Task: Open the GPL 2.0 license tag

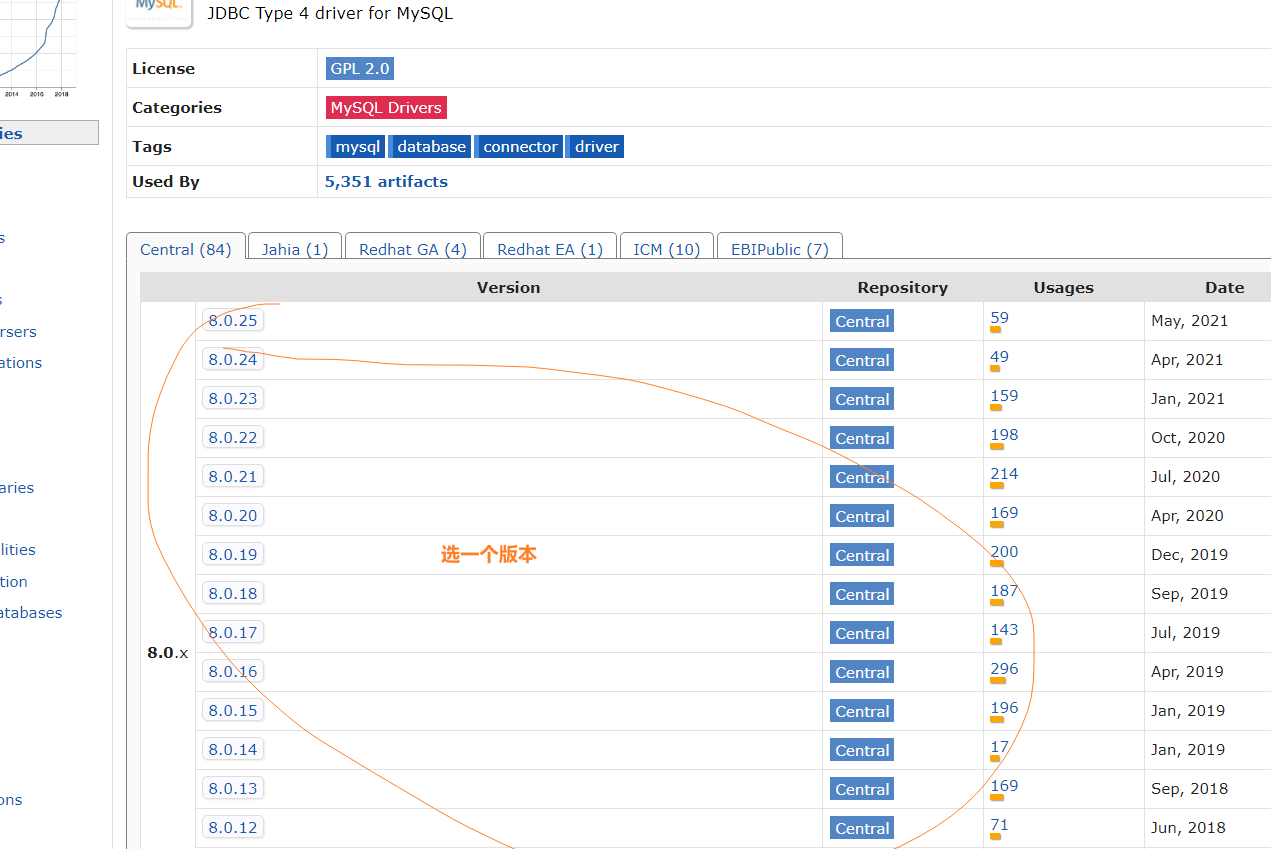Action: pyautogui.click(x=360, y=69)
